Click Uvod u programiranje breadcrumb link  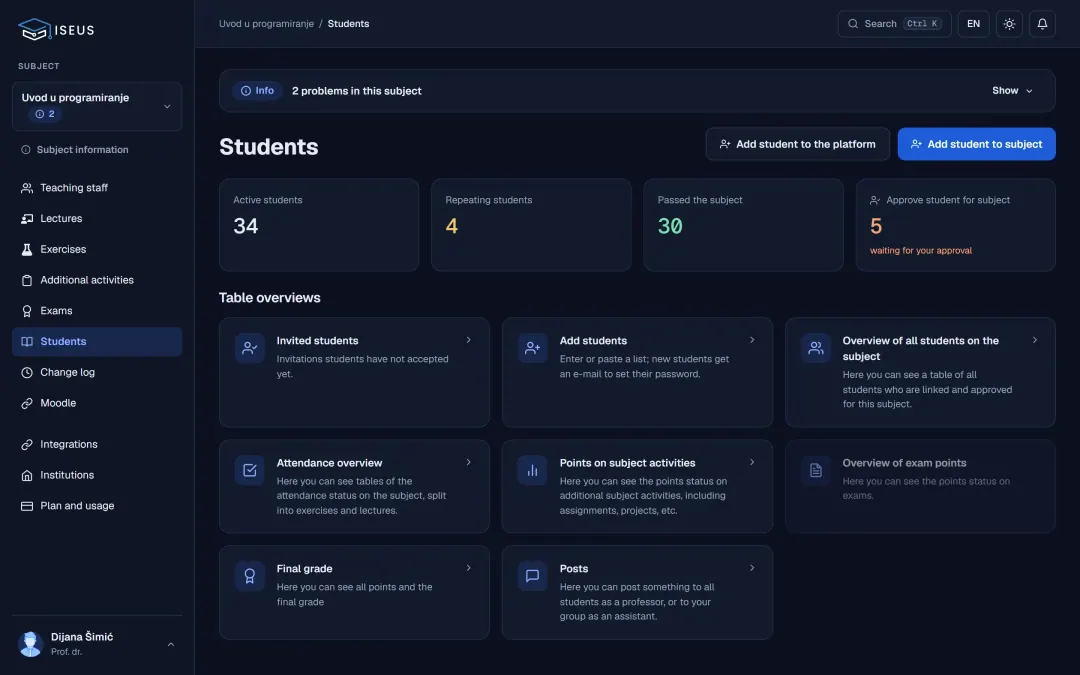point(266,23)
